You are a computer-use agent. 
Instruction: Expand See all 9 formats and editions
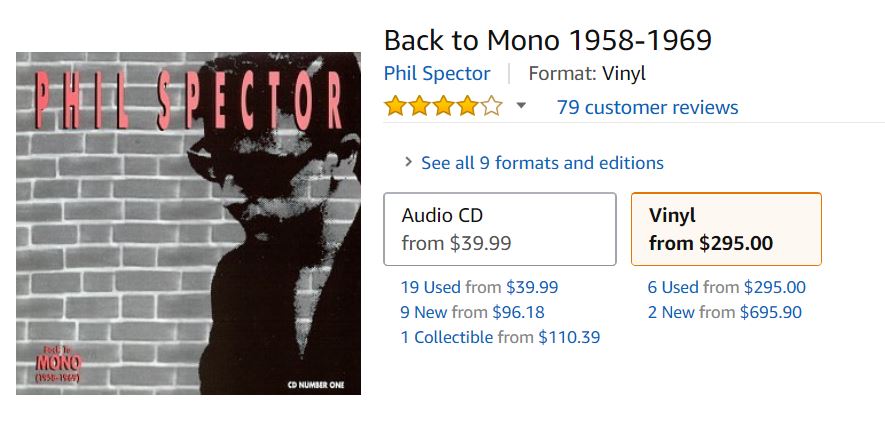tap(542, 162)
